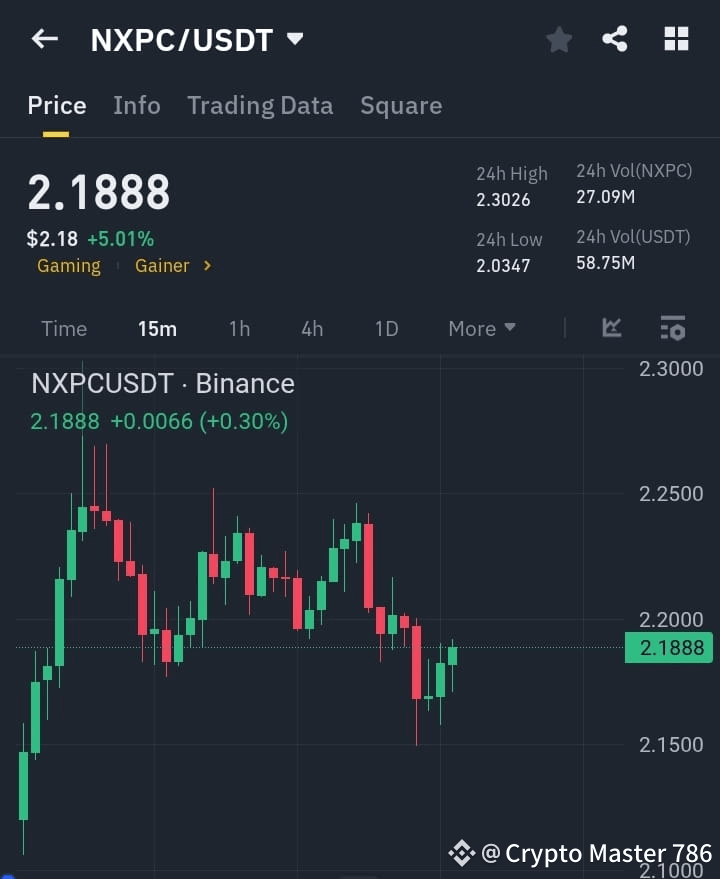The width and height of the screenshot is (720, 879).
Task: Open the indicator settings icon above the chart
Action: point(672,328)
